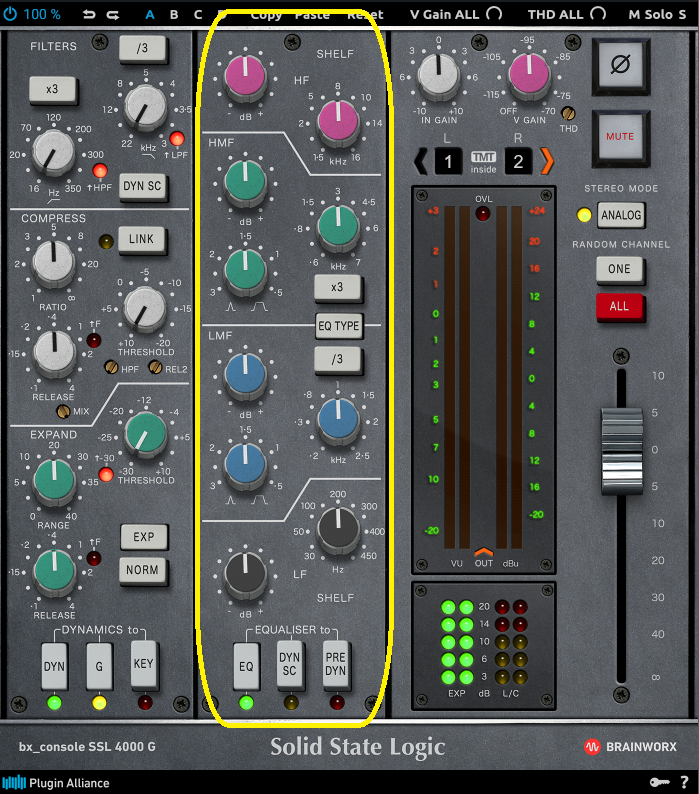The height and width of the screenshot is (794, 699).
Task: Toggle the EQ in button
Action: click(x=246, y=666)
